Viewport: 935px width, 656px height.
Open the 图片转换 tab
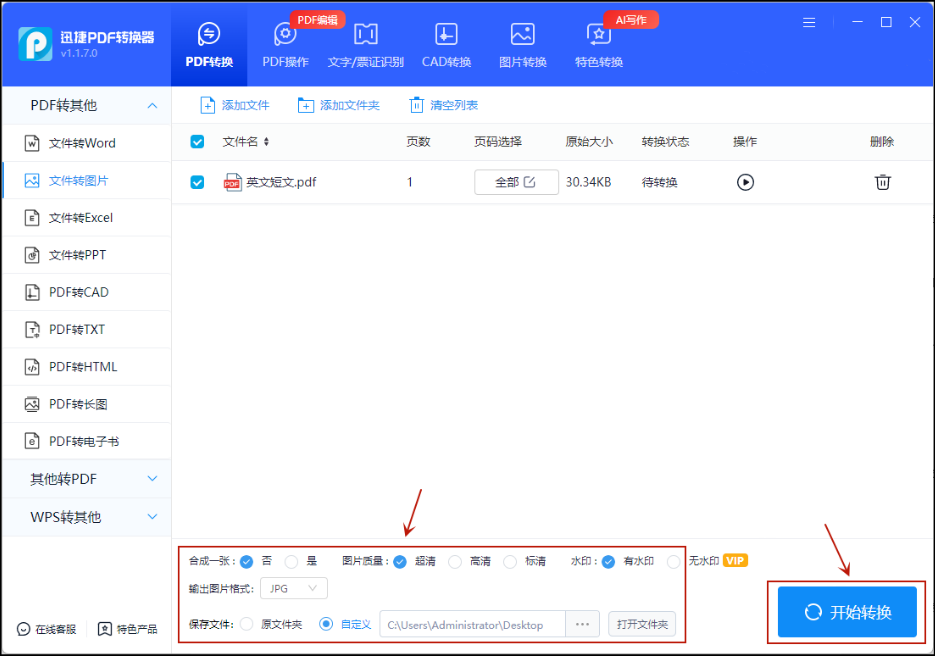tap(522, 45)
